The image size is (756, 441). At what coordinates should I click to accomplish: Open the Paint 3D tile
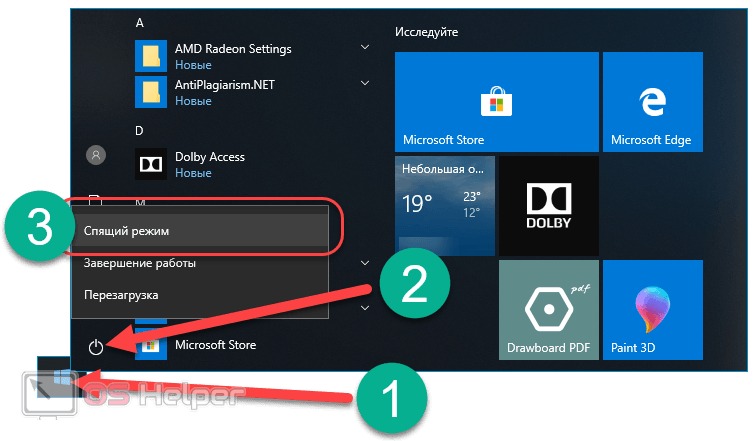click(653, 310)
